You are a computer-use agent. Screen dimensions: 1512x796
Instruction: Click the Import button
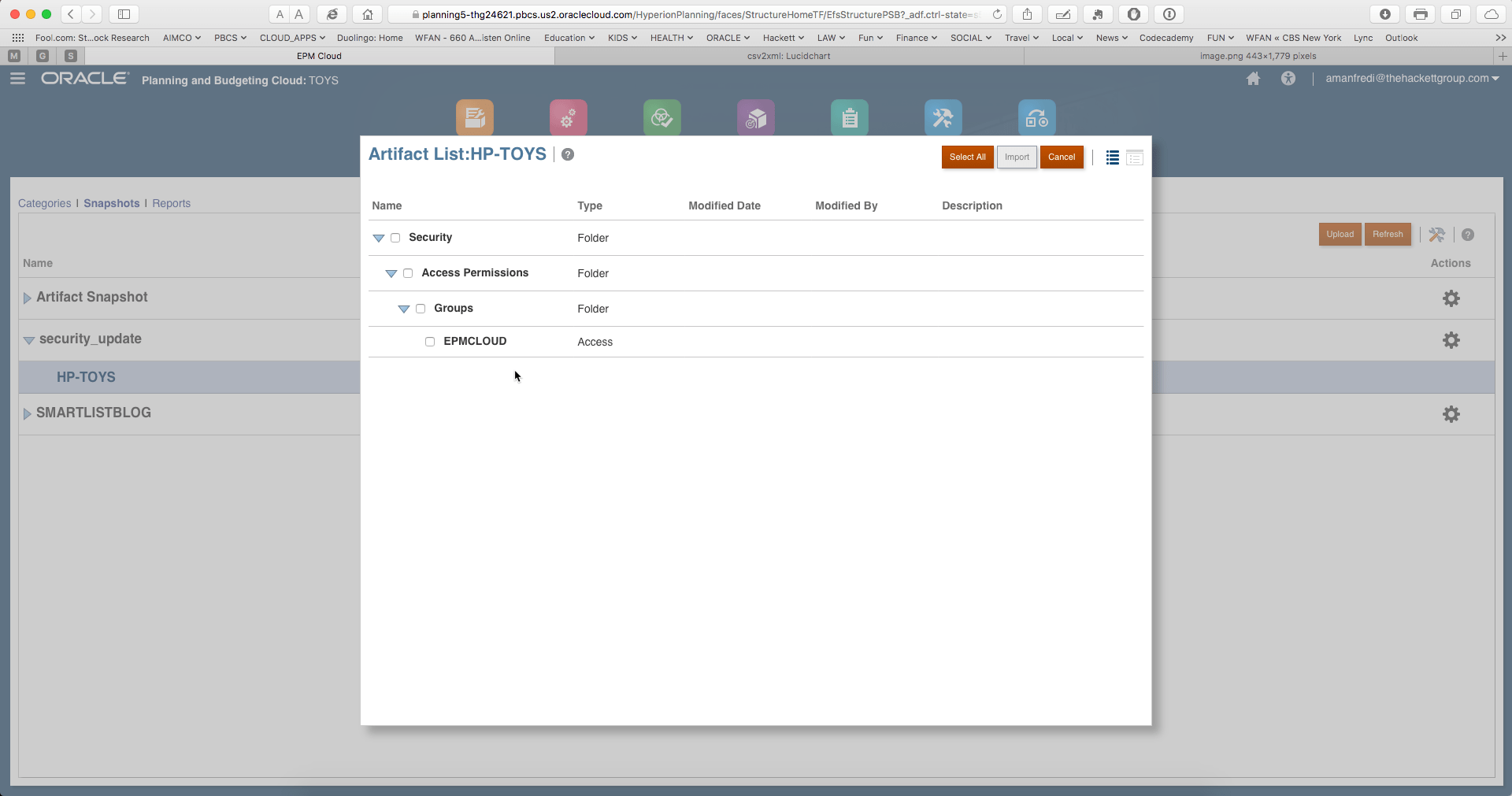[1017, 157]
